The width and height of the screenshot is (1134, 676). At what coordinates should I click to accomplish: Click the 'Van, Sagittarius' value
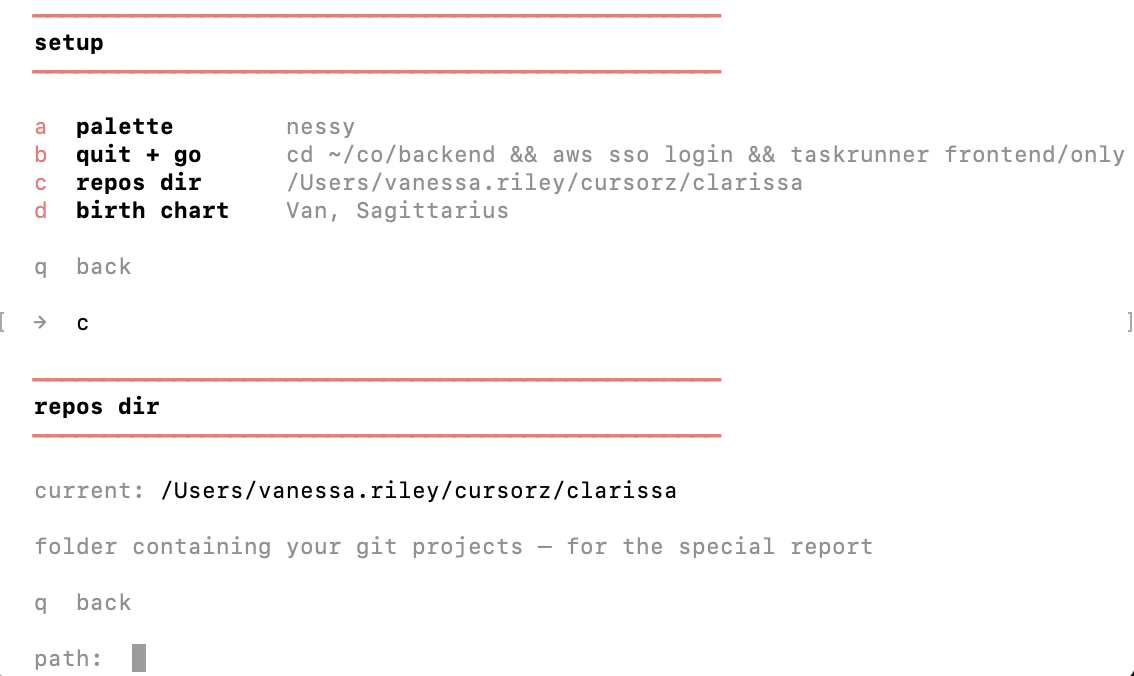click(x=397, y=211)
